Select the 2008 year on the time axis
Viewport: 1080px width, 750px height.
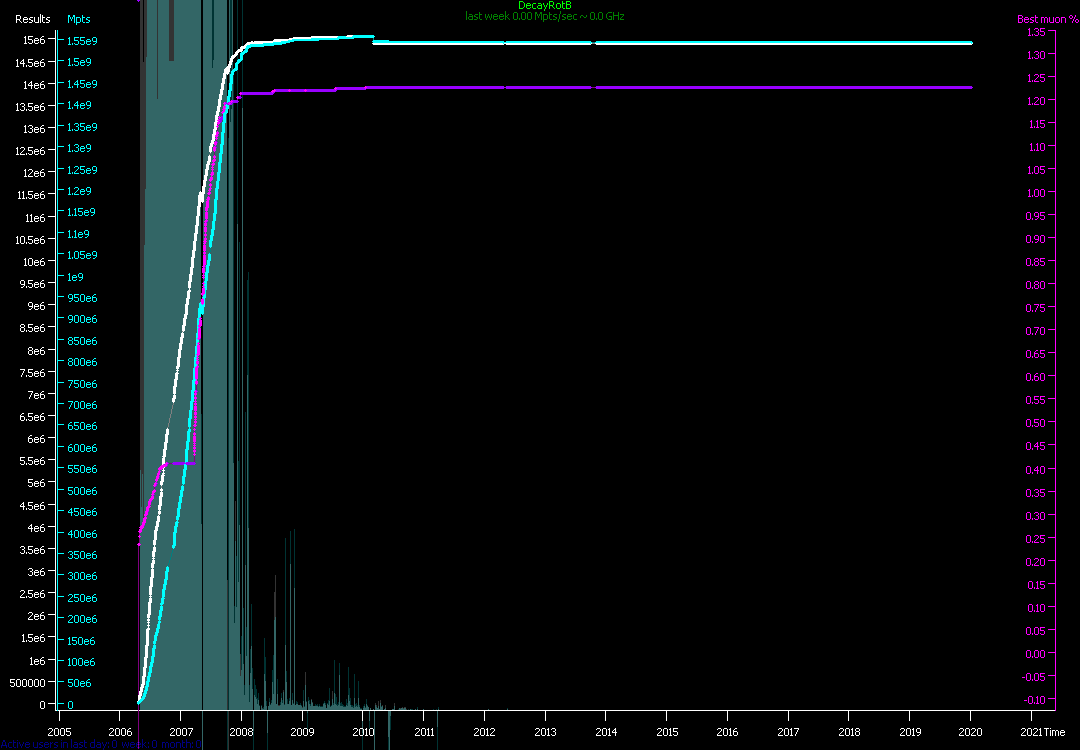[241, 732]
